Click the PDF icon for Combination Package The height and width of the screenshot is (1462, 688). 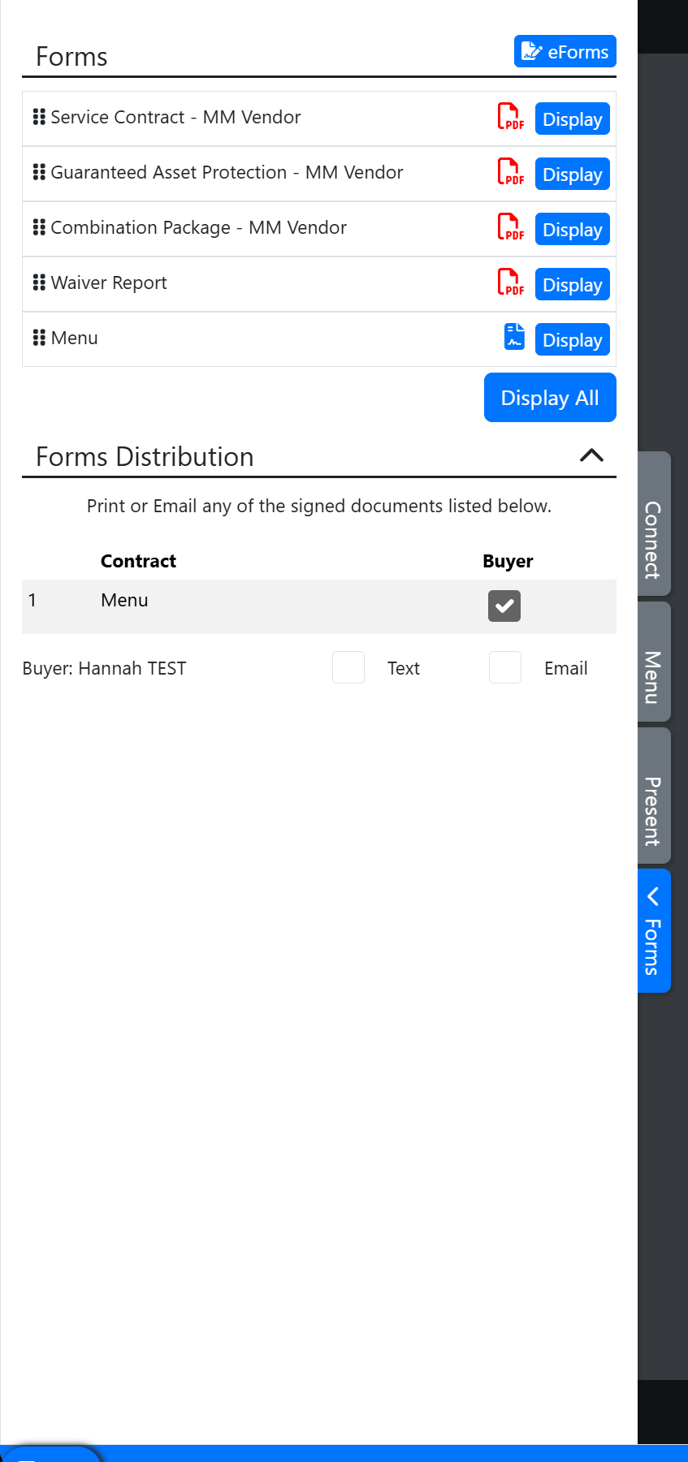coord(510,228)
